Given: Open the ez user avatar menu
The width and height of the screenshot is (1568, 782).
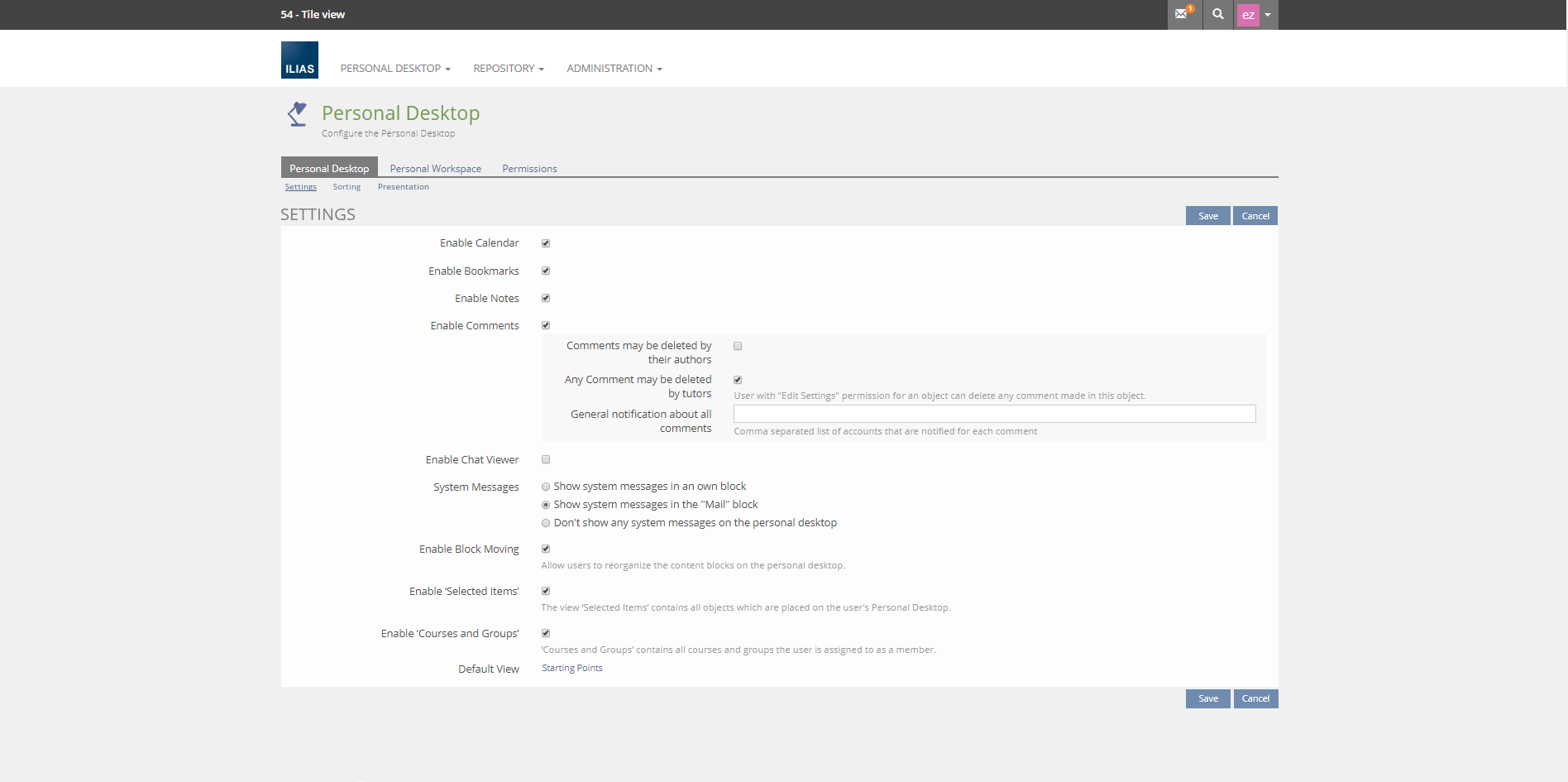Looking at the screenshot, I should point(1255,15).
